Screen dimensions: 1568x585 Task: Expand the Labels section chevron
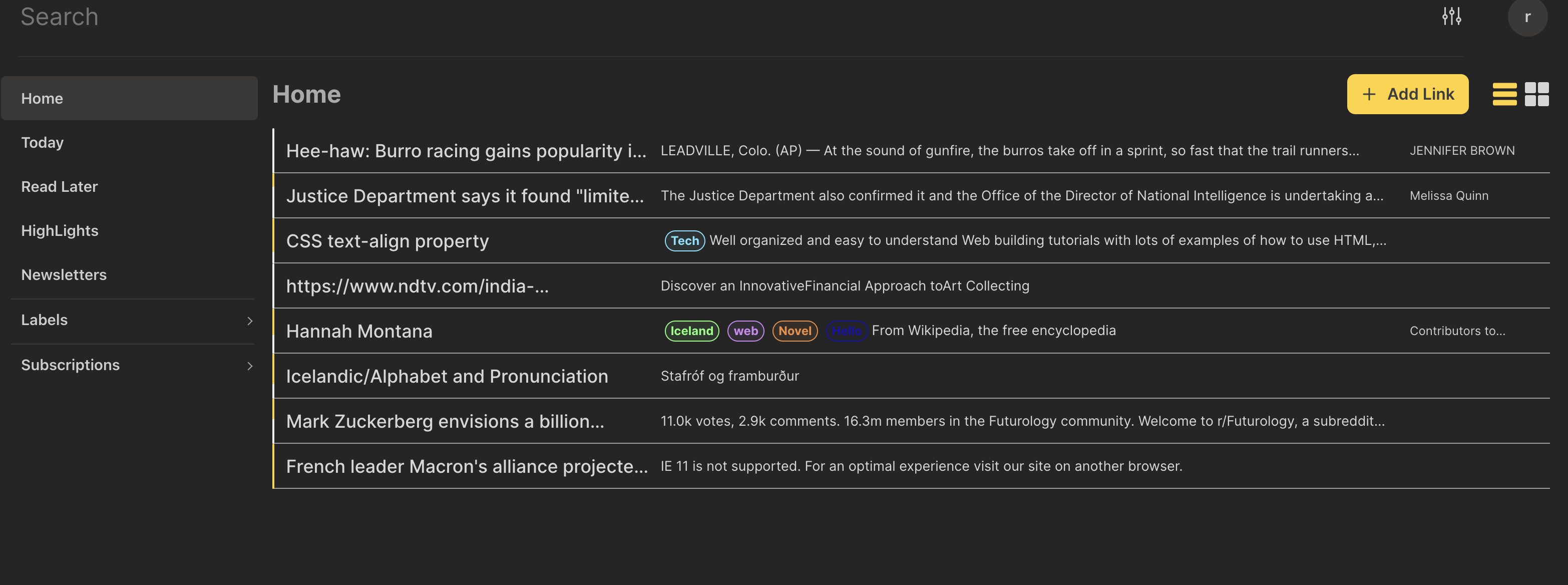point(249,321)
